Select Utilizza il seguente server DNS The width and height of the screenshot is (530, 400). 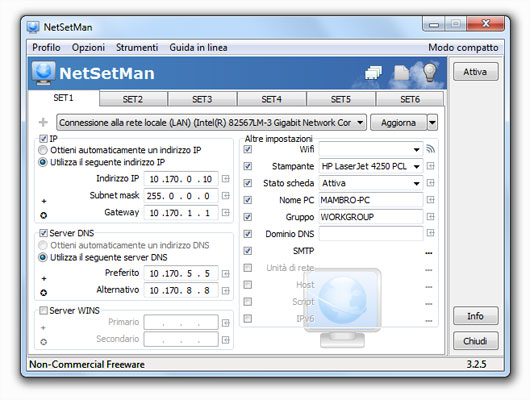click(x=43, y=257)
